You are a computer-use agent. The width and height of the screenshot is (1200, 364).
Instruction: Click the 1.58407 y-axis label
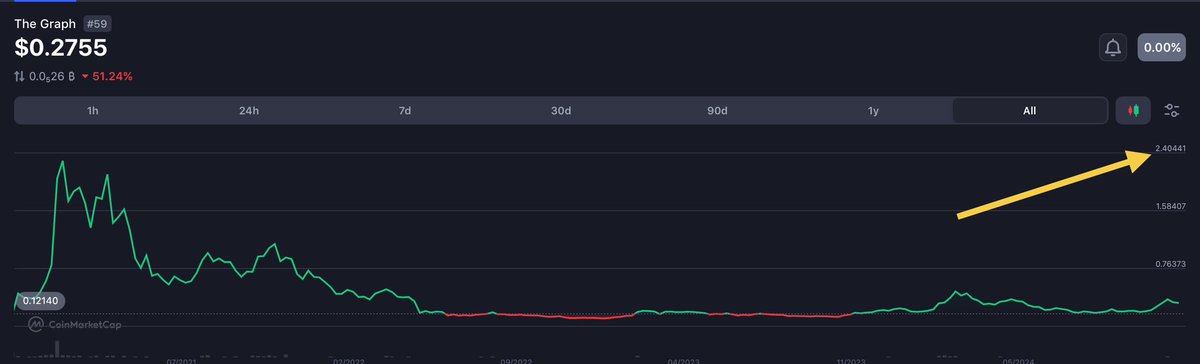[1170, 206]
